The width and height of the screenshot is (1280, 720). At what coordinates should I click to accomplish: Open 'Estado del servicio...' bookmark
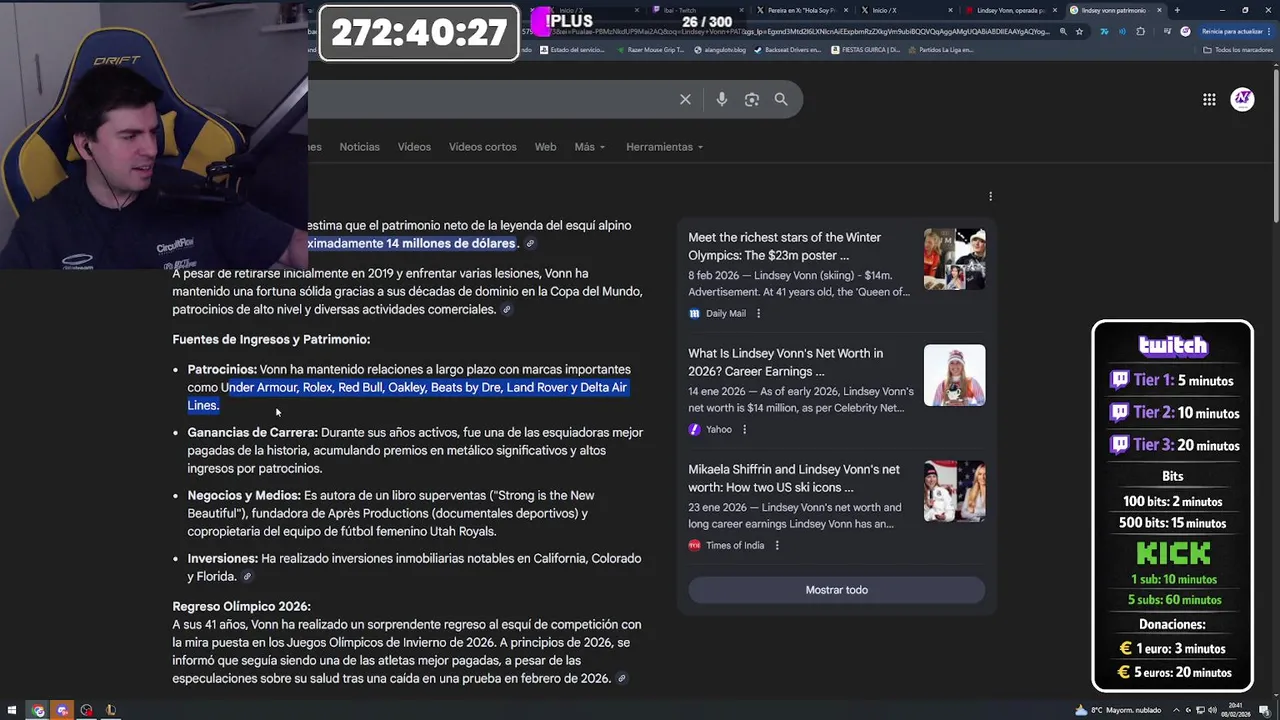tap(572, 49)
